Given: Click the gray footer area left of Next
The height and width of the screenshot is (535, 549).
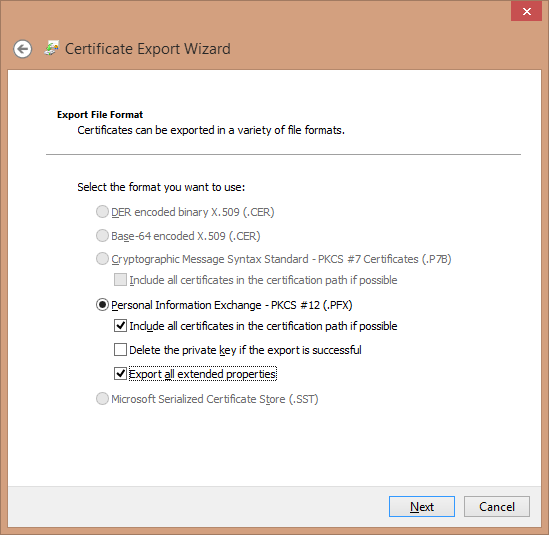Looking at the screenshot, I should [x=198, y=506].
